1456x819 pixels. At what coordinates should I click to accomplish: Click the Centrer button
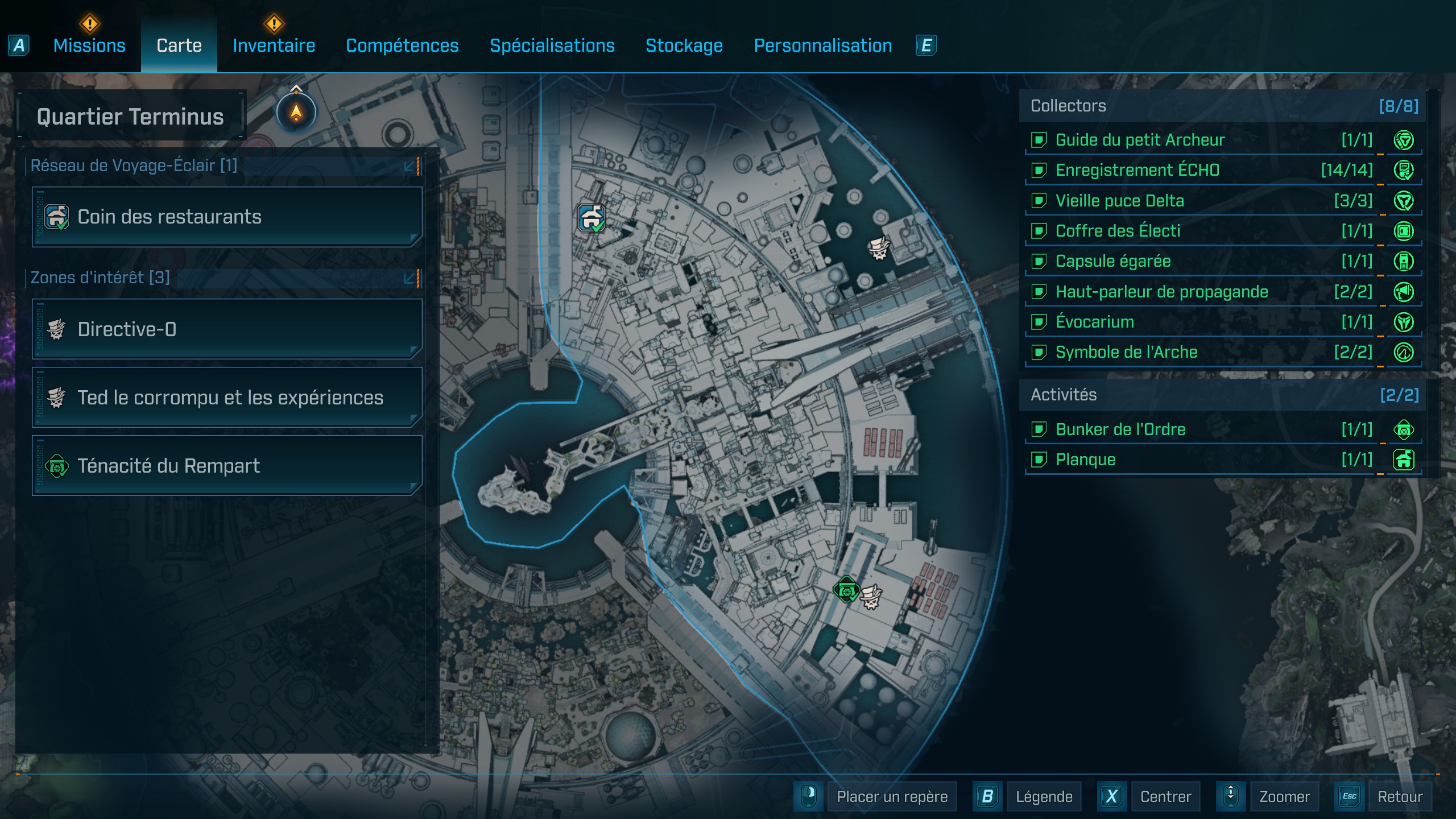coord(1165,796)
